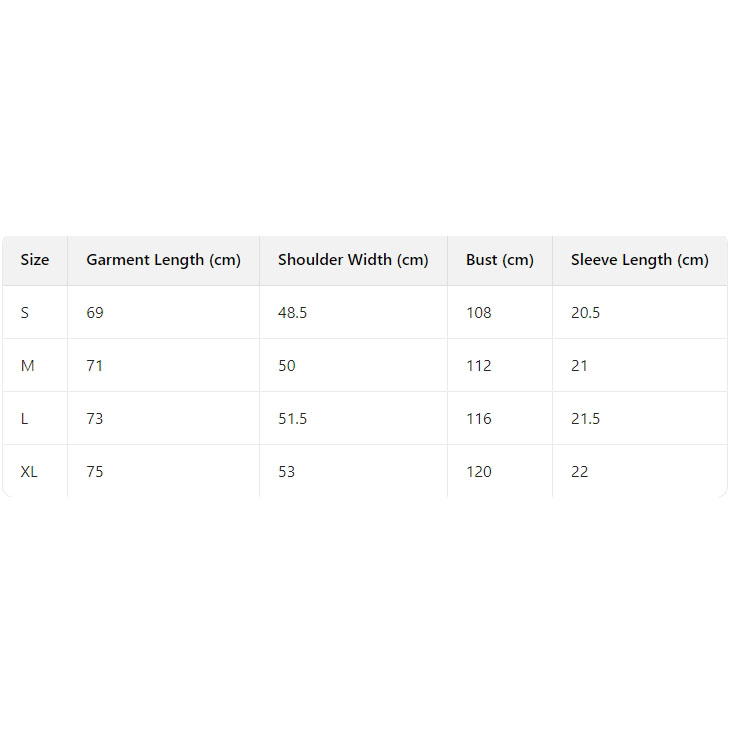734x734 pixels.
Task: Click sleeve length value 21.5
Action: pyautogui.click(x=585, y=419)
